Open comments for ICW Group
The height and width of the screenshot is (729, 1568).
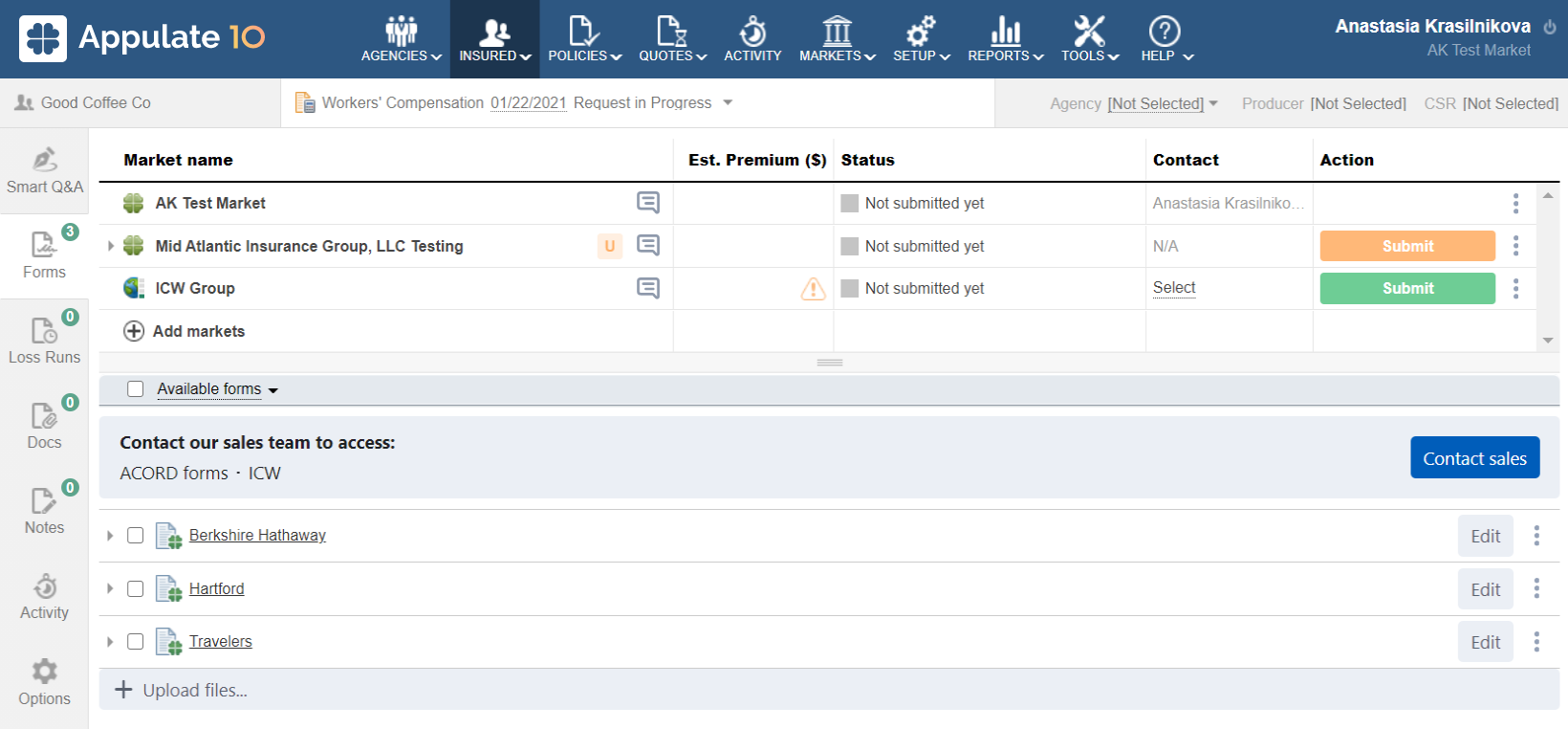[x=648, y=288]
